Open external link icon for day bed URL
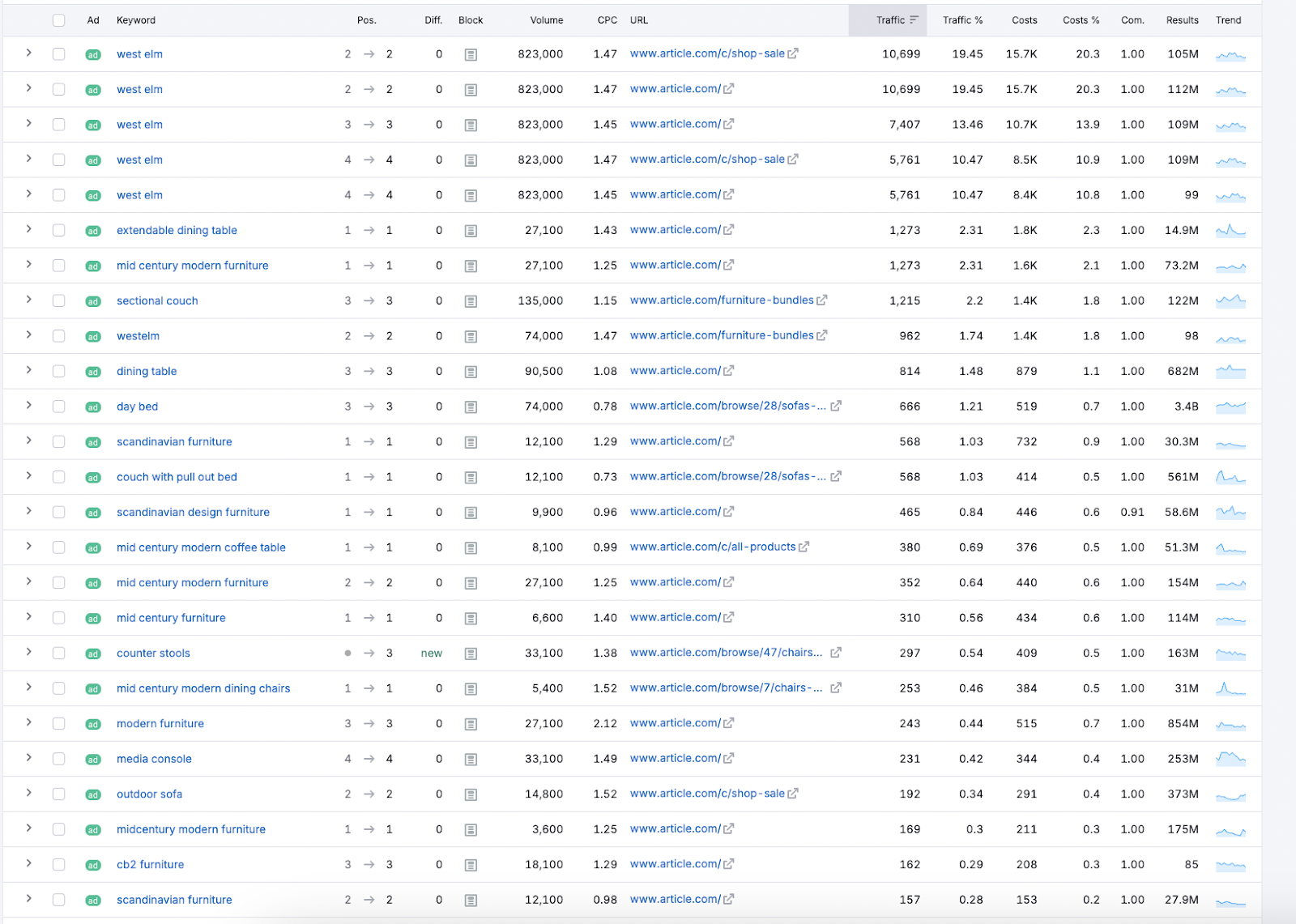 (x=836, y=406)
